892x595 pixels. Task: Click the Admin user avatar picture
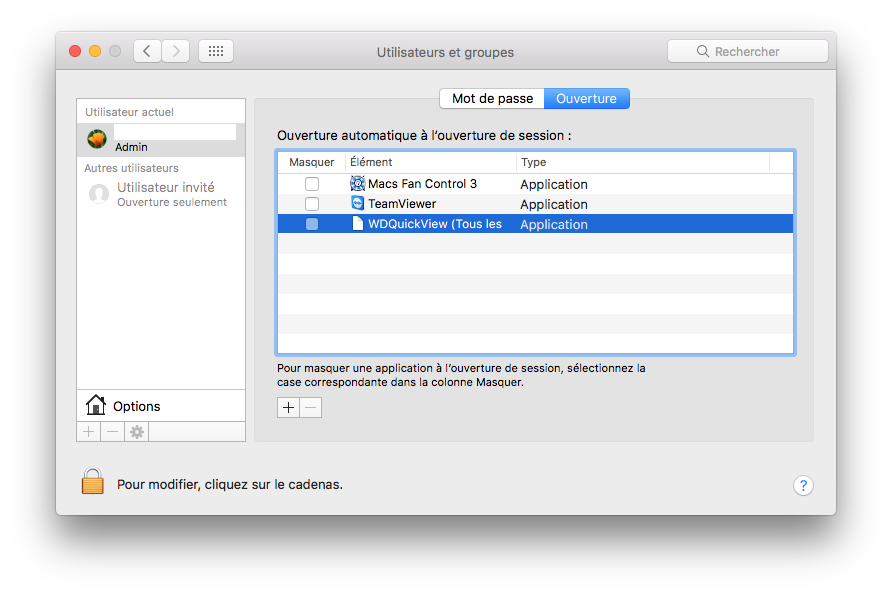click(97, 139)
